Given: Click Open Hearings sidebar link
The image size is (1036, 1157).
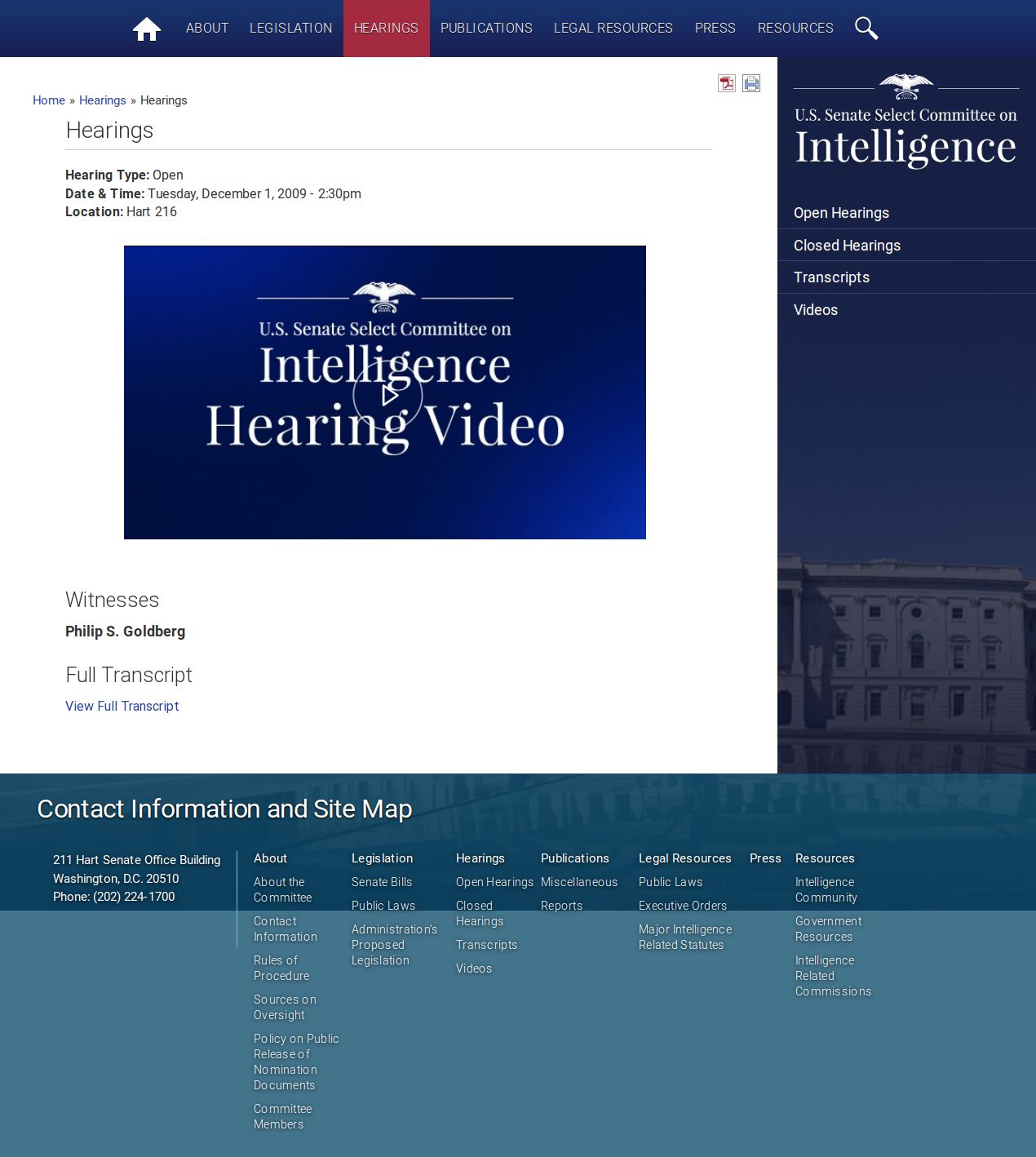Looking at the screenshot, I should tap(841, 213).
